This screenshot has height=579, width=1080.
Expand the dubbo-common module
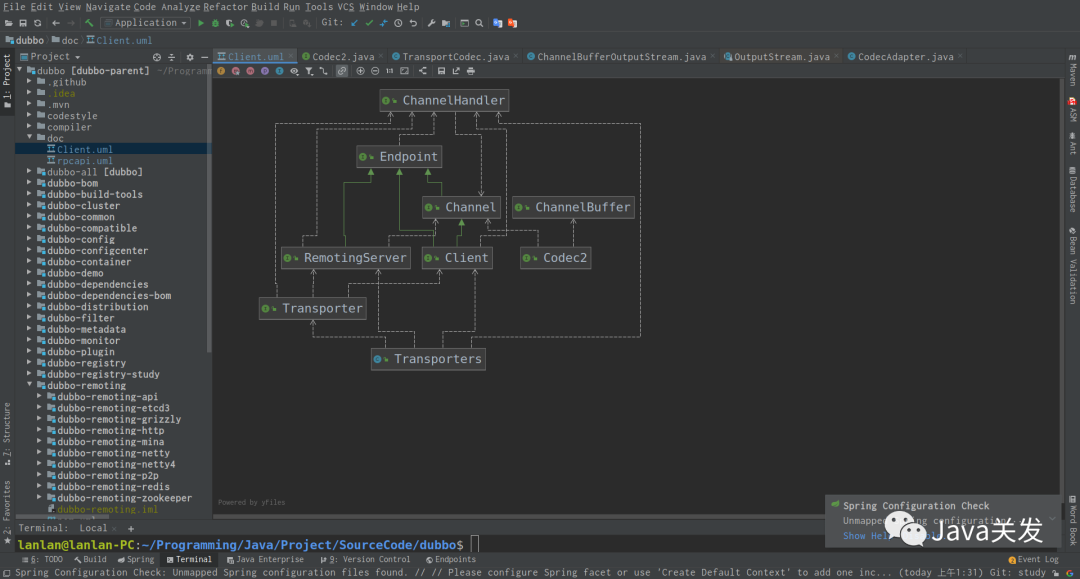30,216
